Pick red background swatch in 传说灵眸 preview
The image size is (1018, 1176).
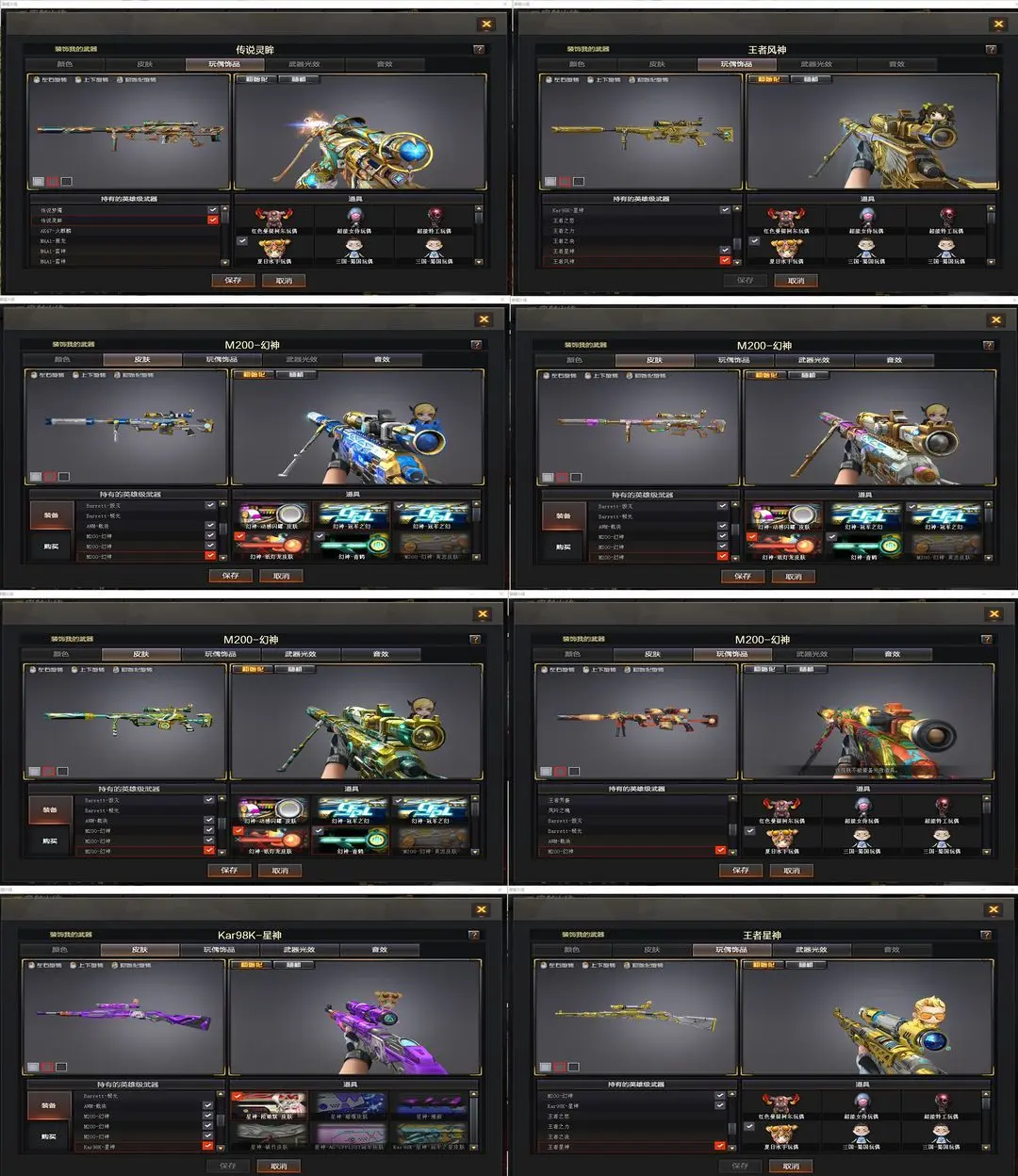52,181
